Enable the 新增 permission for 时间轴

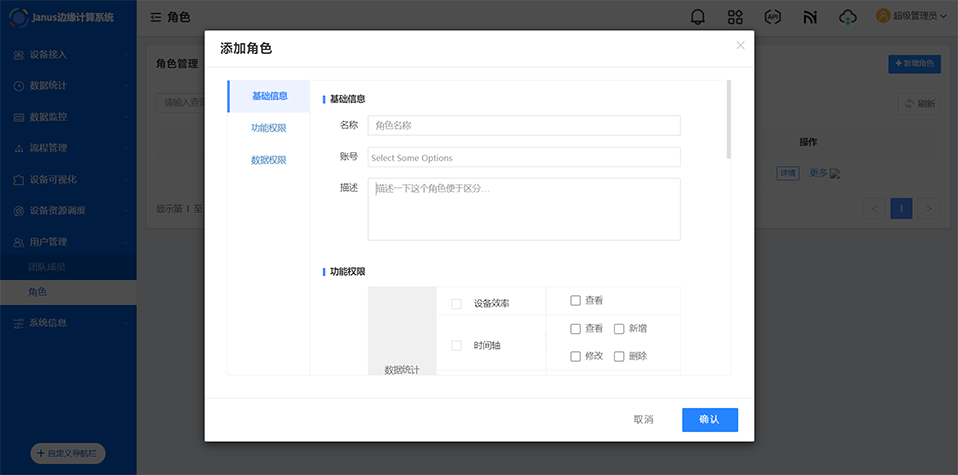click(x=619, y=328)
